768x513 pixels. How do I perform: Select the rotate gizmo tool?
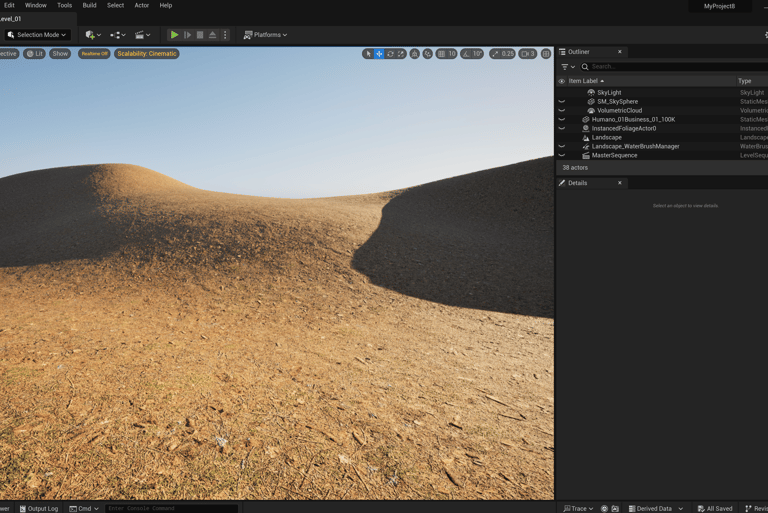click(390, 54)
